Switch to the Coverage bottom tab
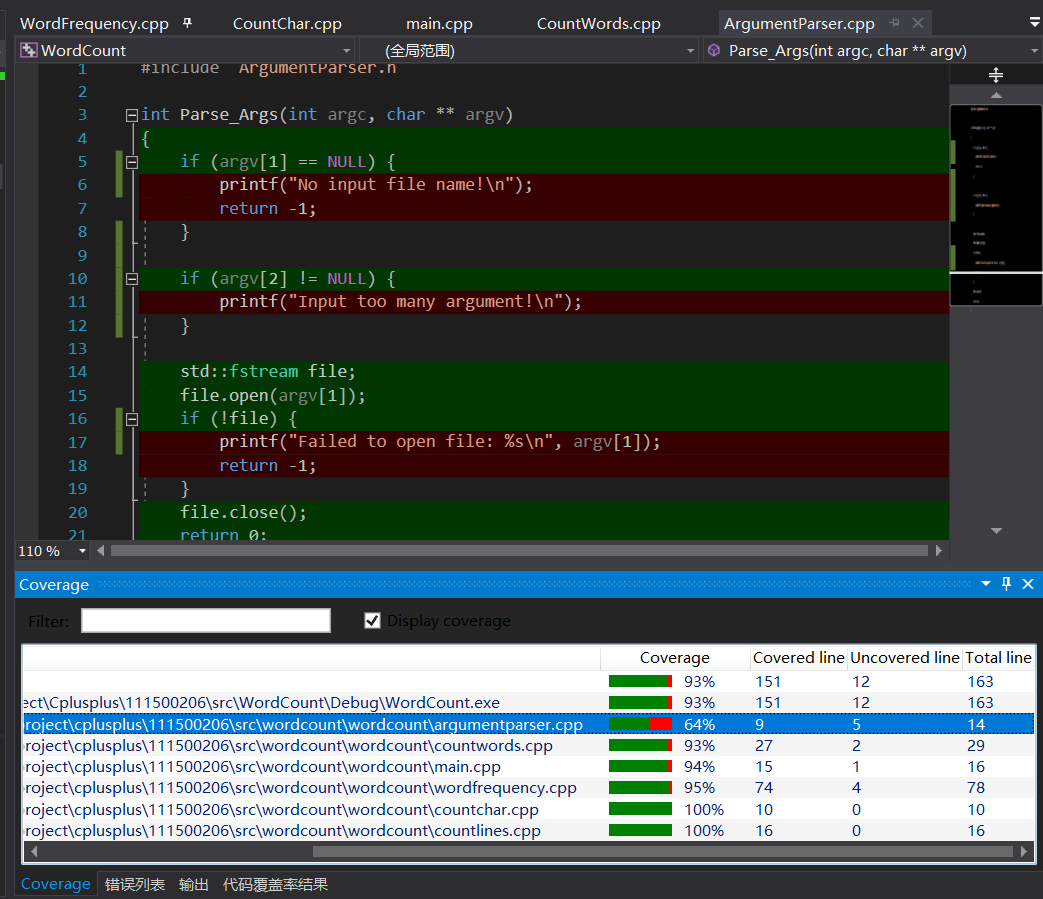Image resolution: width=1043 pixels, height=899 pixels. tap(55, 884)
